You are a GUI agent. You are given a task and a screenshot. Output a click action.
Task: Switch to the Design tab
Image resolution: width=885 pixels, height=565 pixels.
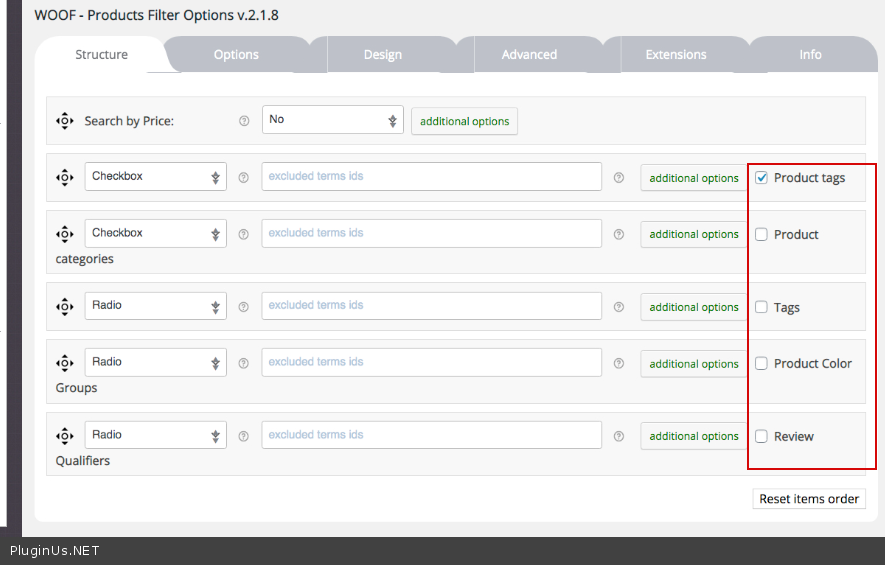[383, 55]
